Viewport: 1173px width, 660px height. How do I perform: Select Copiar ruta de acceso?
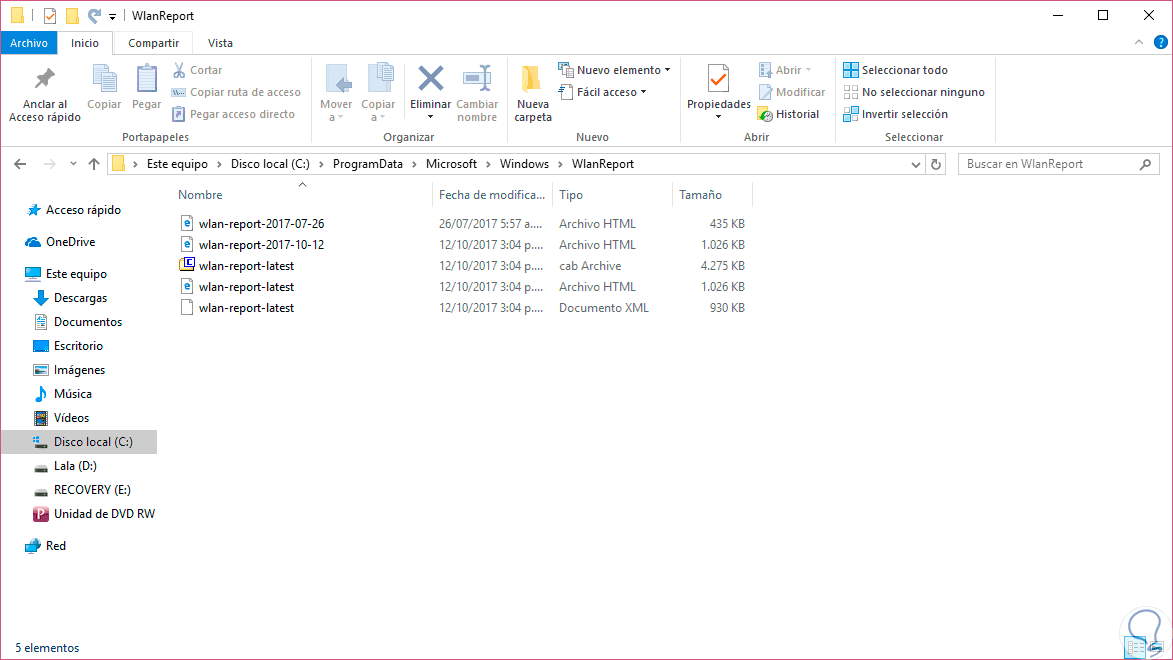236,92
